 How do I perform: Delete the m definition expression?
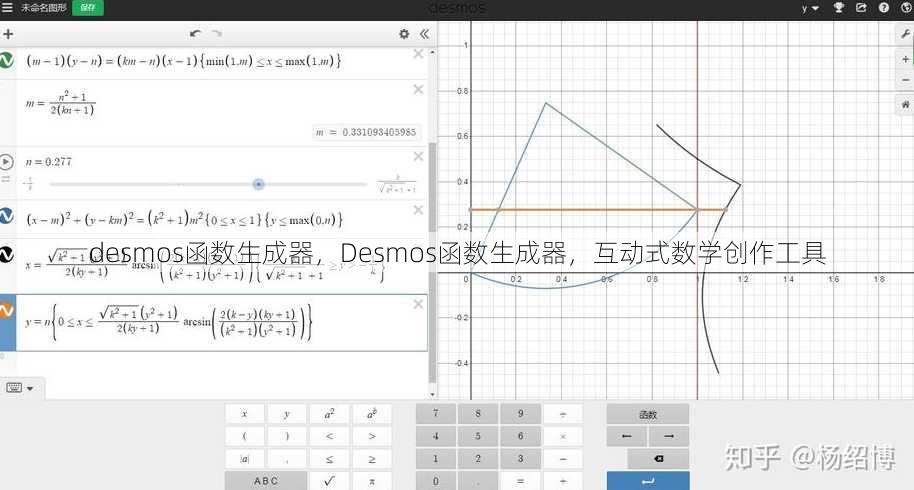point(418,89)
